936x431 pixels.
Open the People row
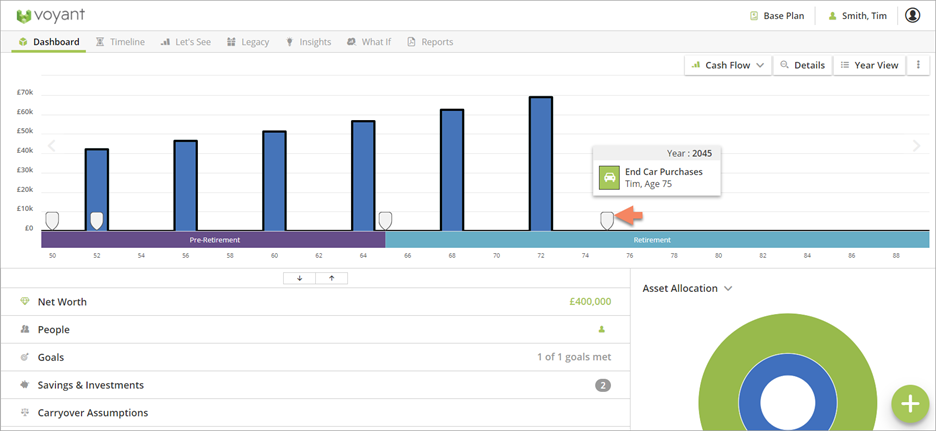pos(315,330)
